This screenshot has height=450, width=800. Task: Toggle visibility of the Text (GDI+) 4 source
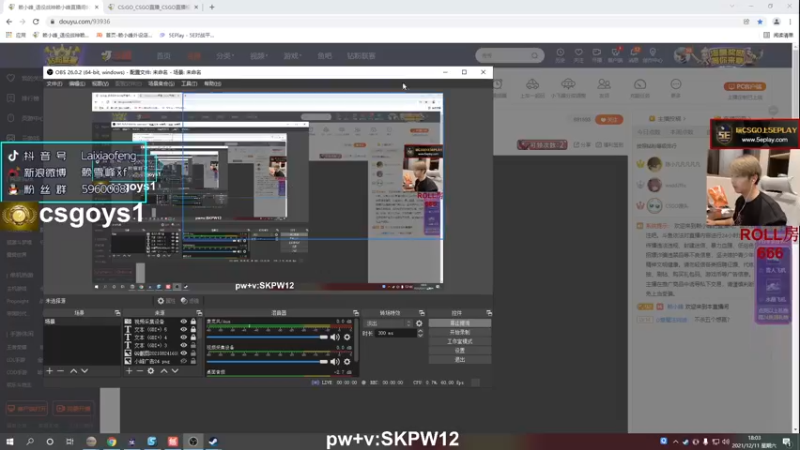click(x=184, y=337)
